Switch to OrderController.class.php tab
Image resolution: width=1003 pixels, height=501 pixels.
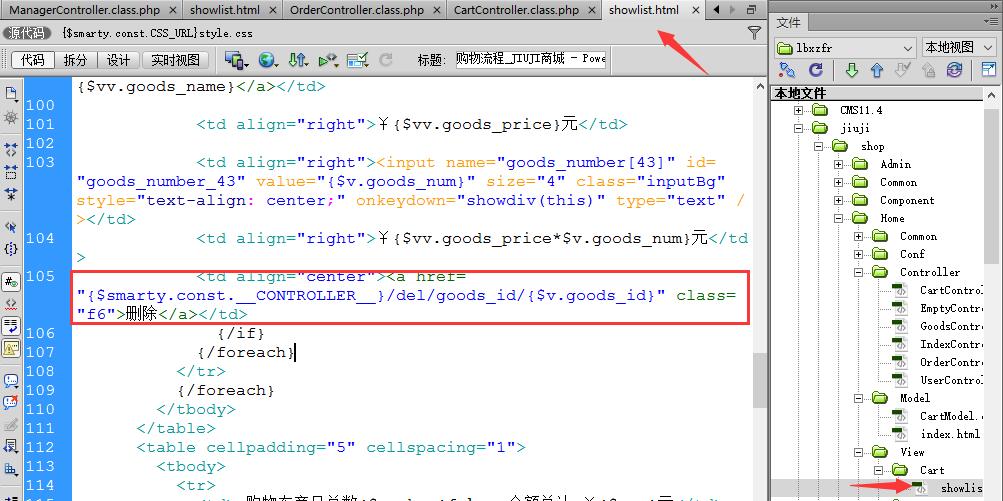tap(356, 10)
